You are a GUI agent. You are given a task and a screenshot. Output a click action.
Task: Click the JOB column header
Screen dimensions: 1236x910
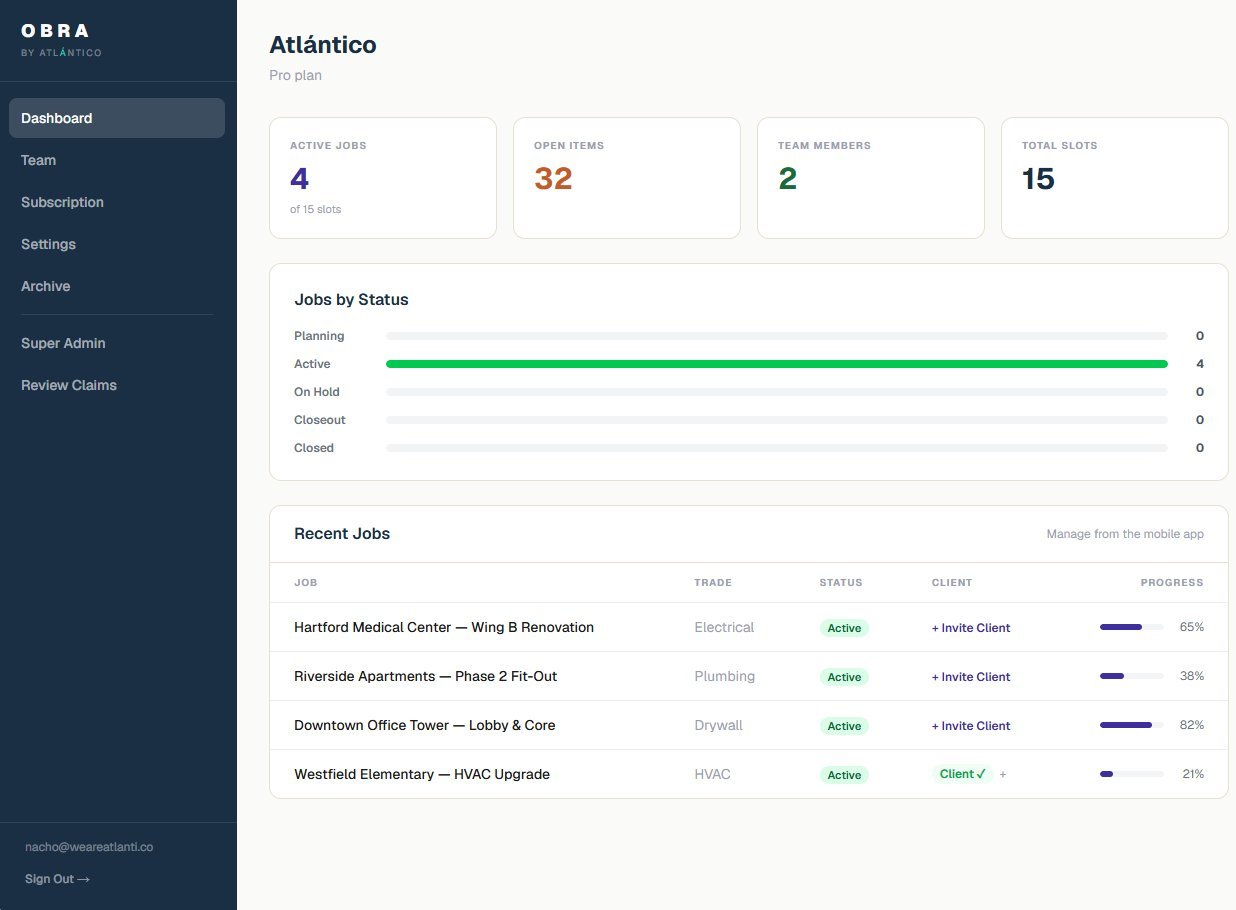tap(306, 582)
